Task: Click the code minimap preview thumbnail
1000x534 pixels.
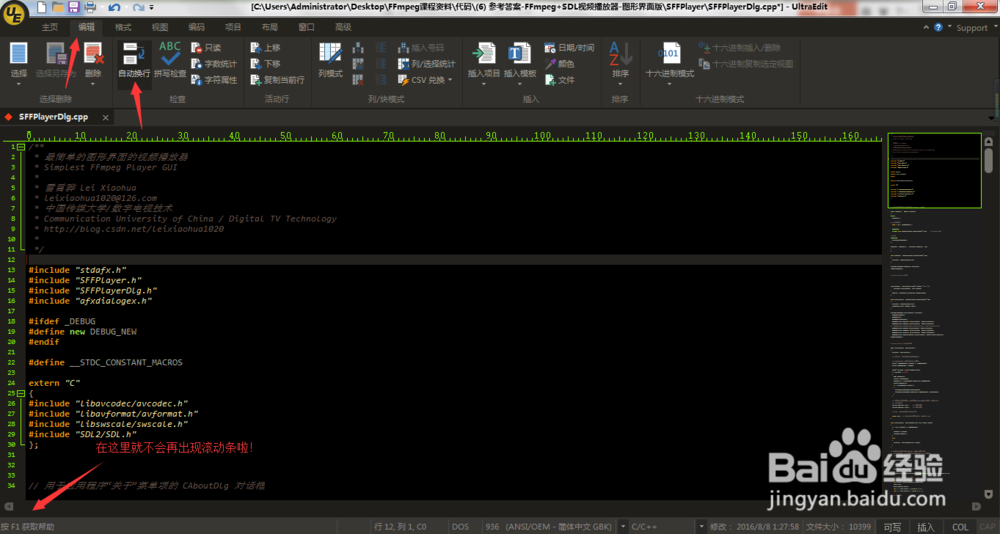Action: click(x=934, y=170)
